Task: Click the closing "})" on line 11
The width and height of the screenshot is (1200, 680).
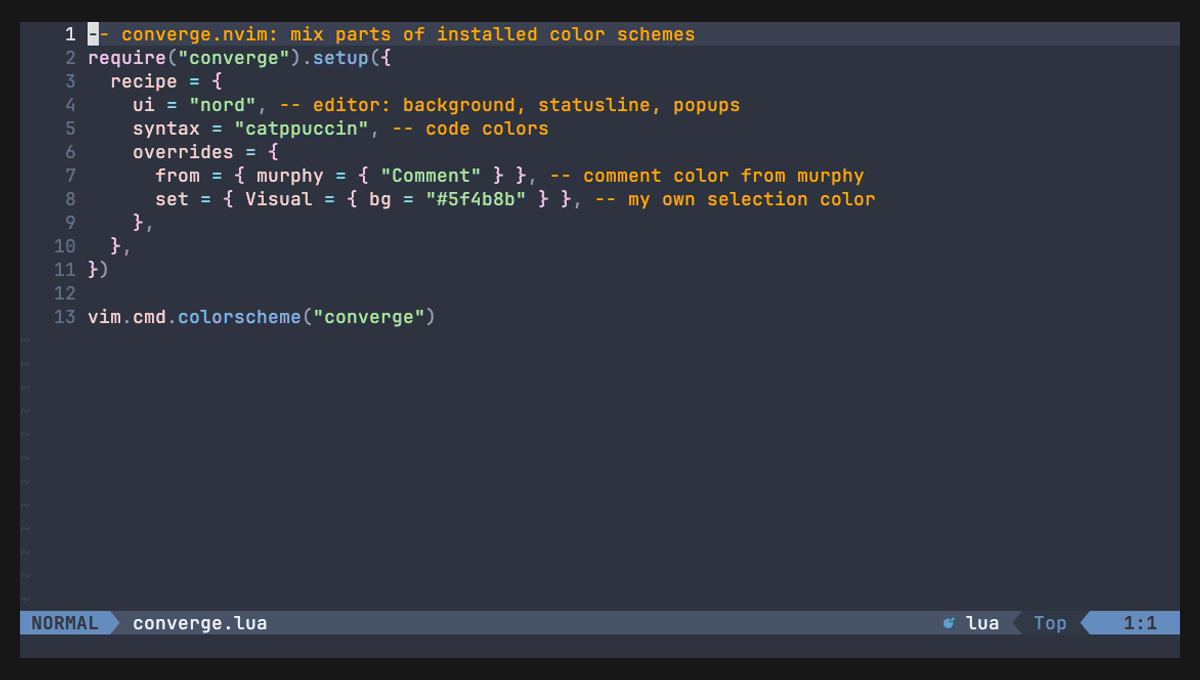Action: coord(99,270)
